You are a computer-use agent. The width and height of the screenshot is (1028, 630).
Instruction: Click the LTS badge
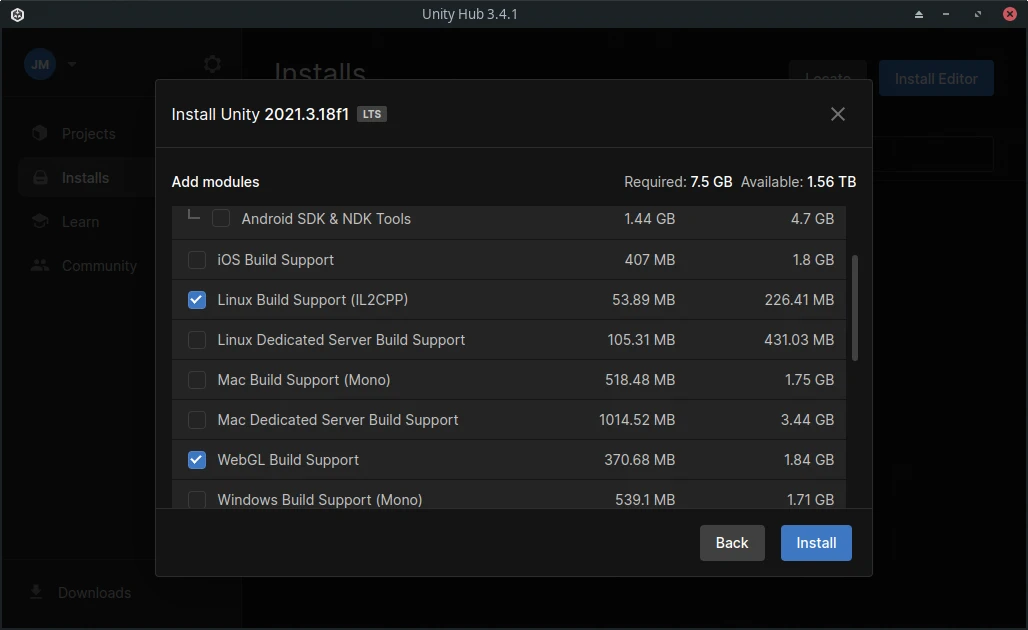click(x=372, y=114)
